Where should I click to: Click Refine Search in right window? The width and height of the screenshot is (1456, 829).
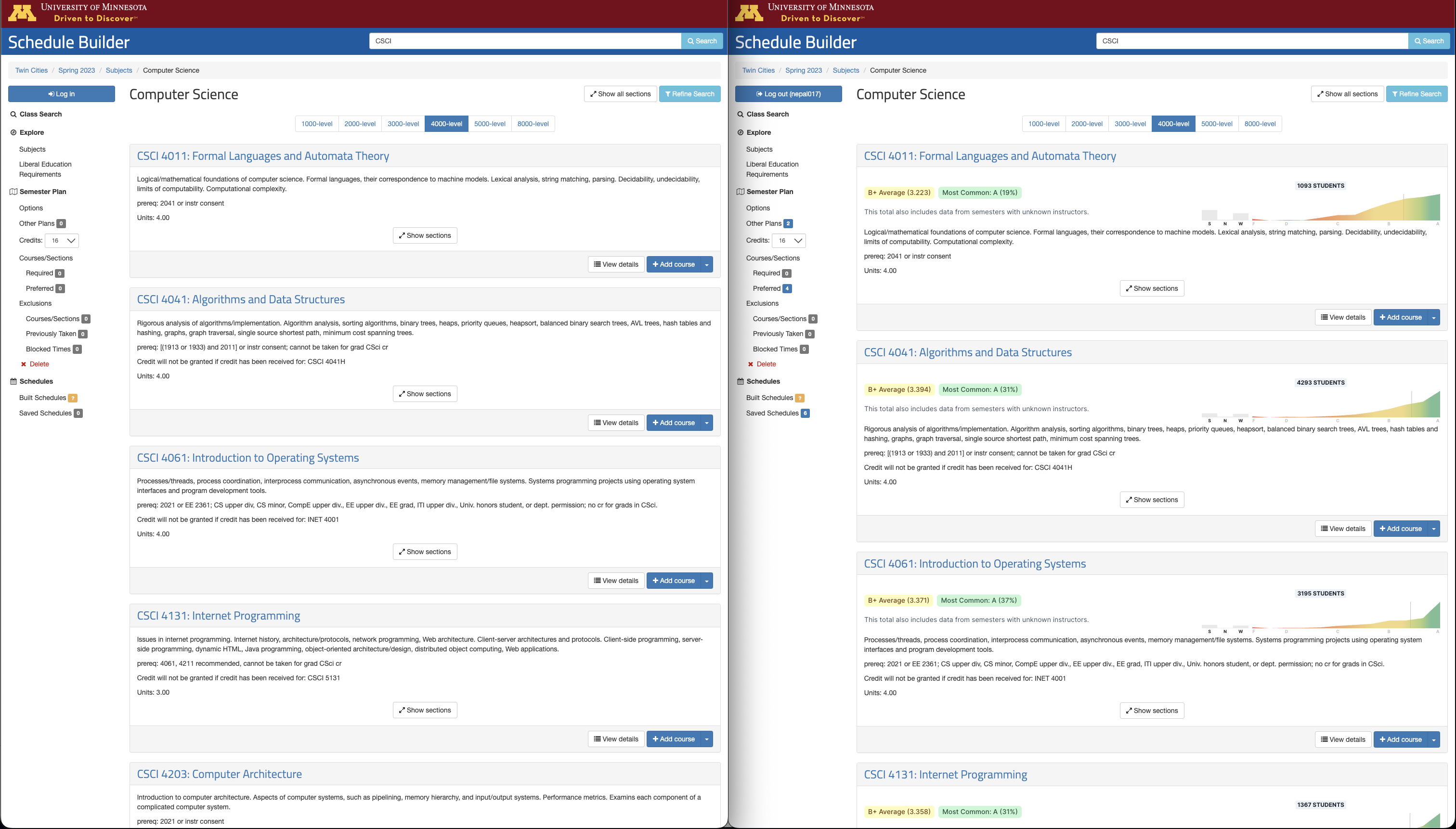1417,94
